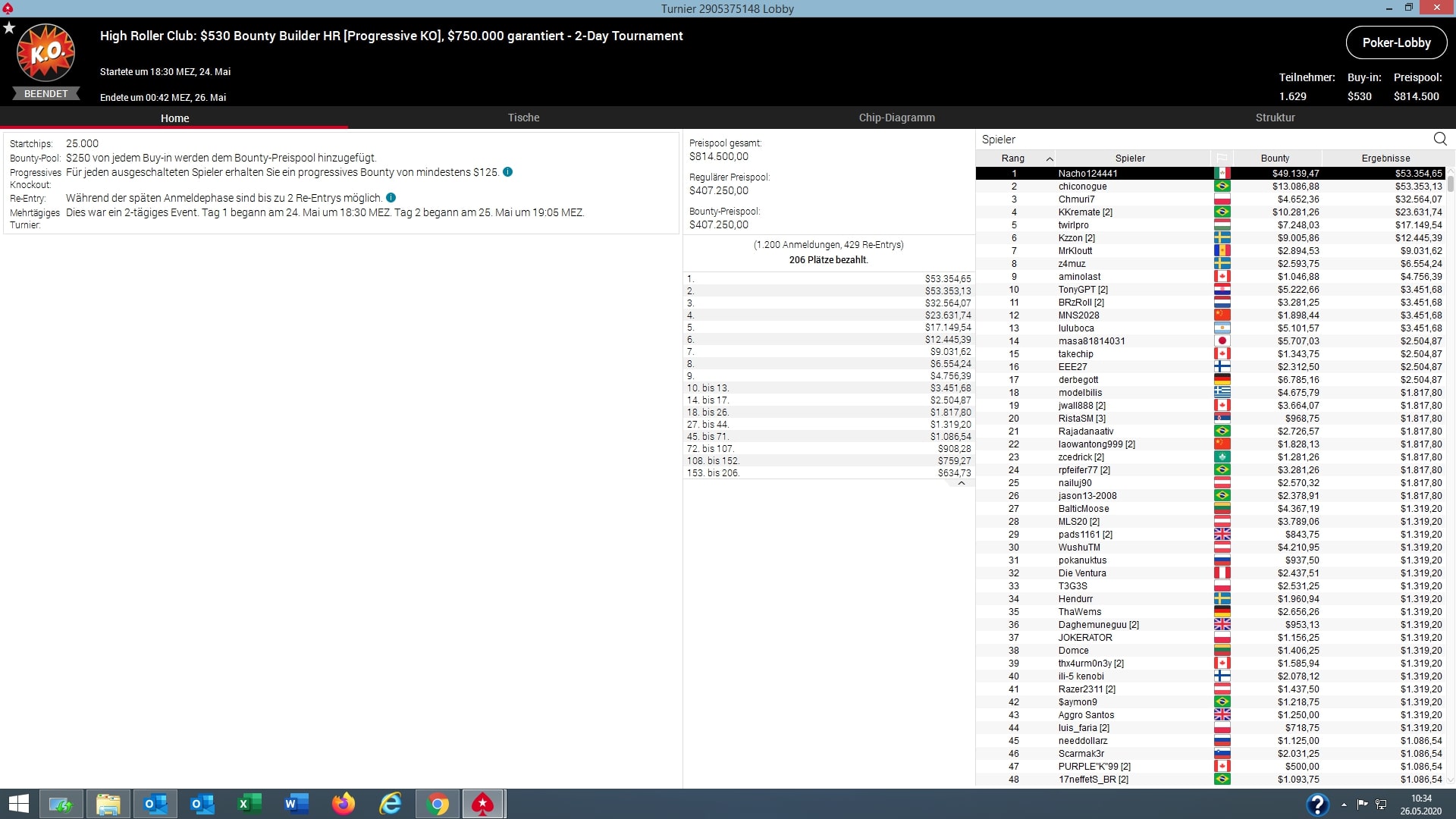Click the search magnifier in Spieler panel
This screenshot has width=1456, height=819.
pyautogui.click(x=1439, y=139)
